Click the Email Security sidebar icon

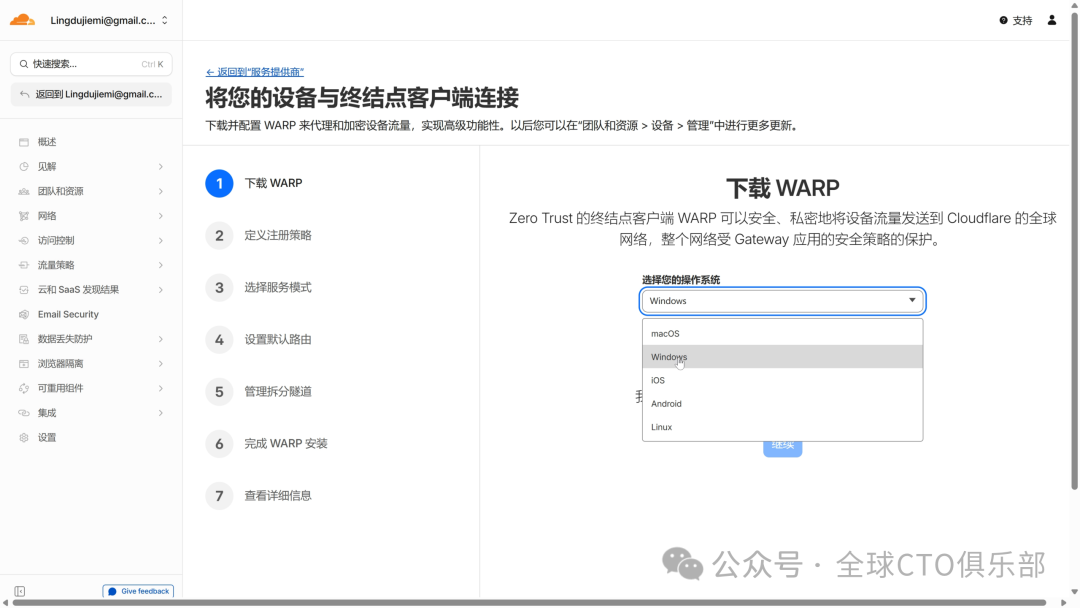click(x=24, y=315)
